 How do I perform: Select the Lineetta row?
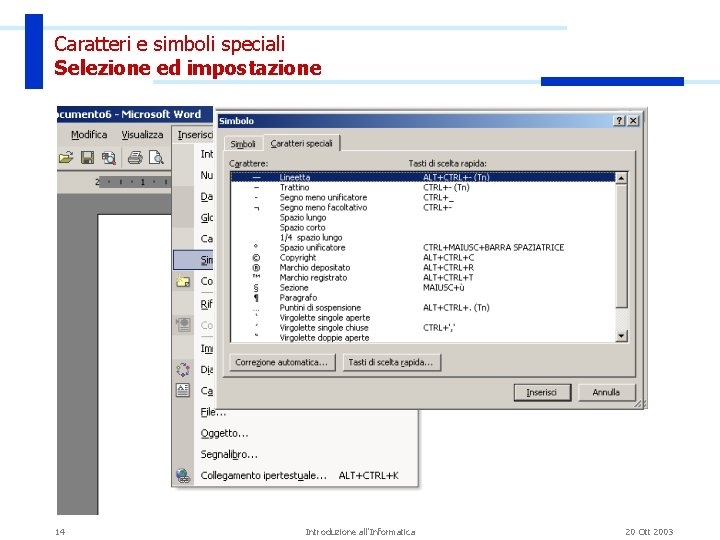click(x=422, y=177)
